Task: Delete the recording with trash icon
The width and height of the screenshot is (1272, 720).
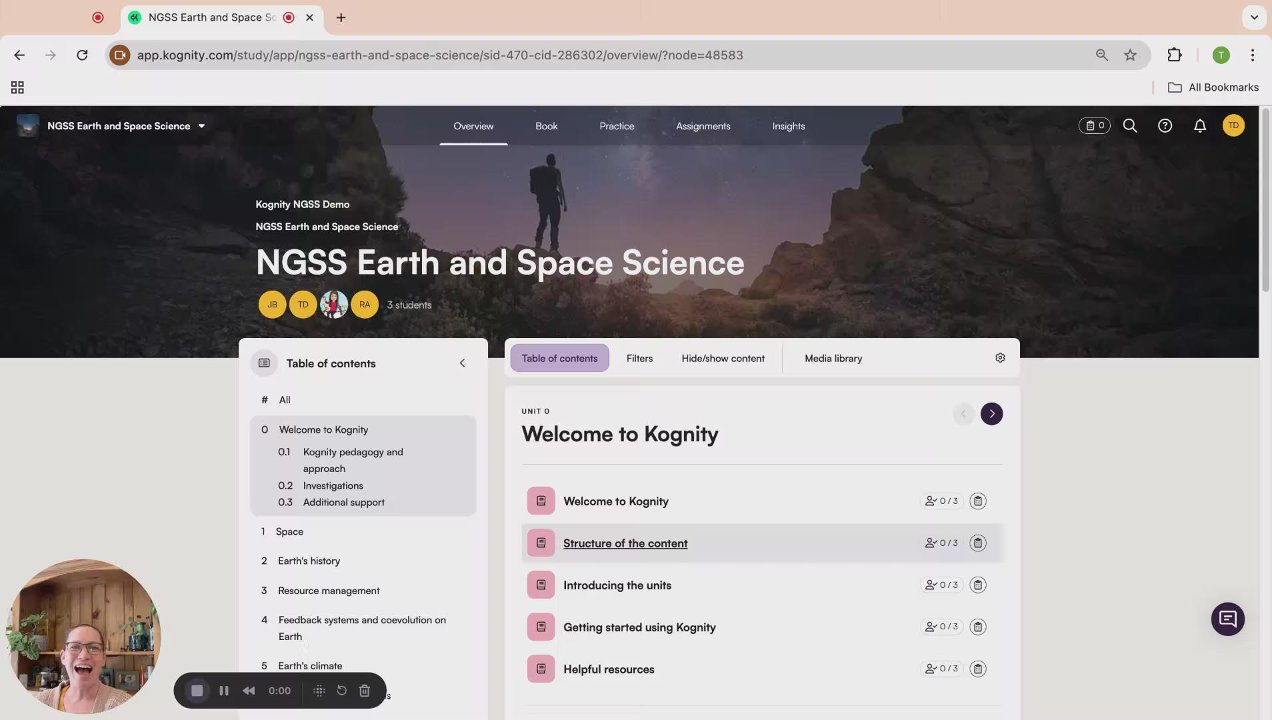Action: coord(364,691)
